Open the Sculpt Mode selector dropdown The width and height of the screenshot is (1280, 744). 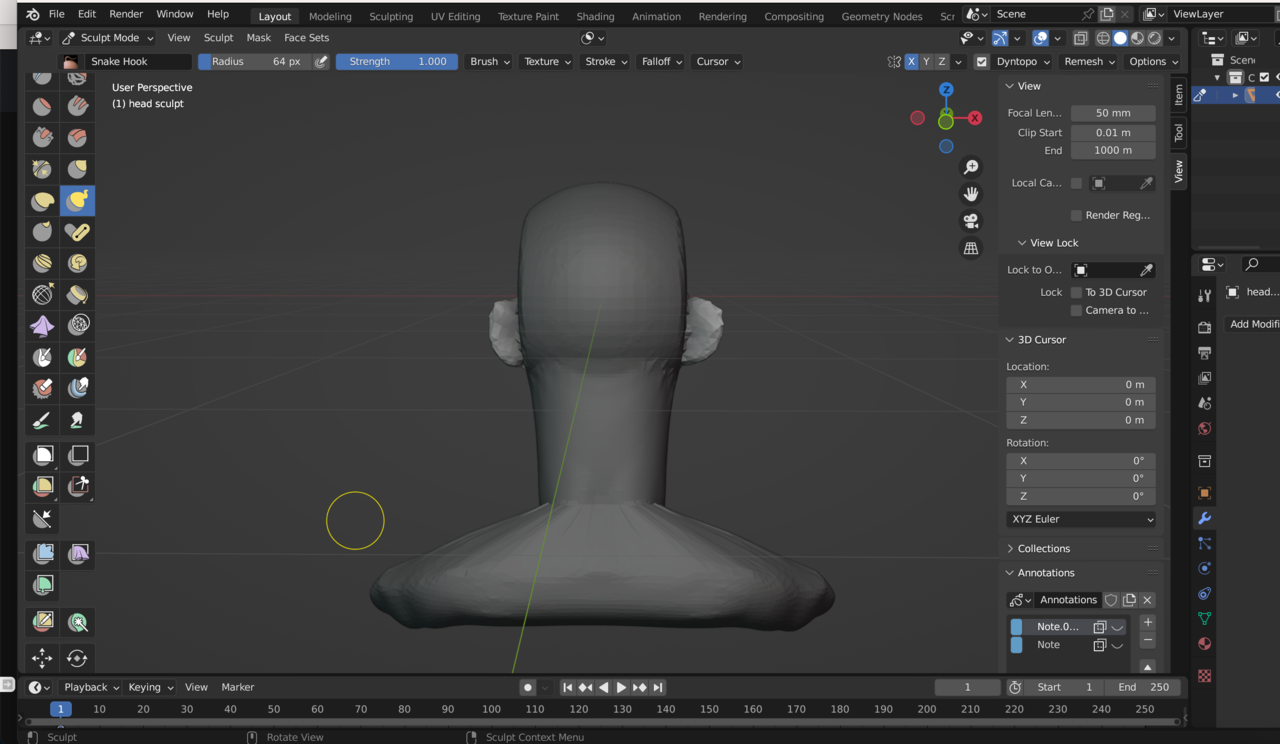pos(108,38)
